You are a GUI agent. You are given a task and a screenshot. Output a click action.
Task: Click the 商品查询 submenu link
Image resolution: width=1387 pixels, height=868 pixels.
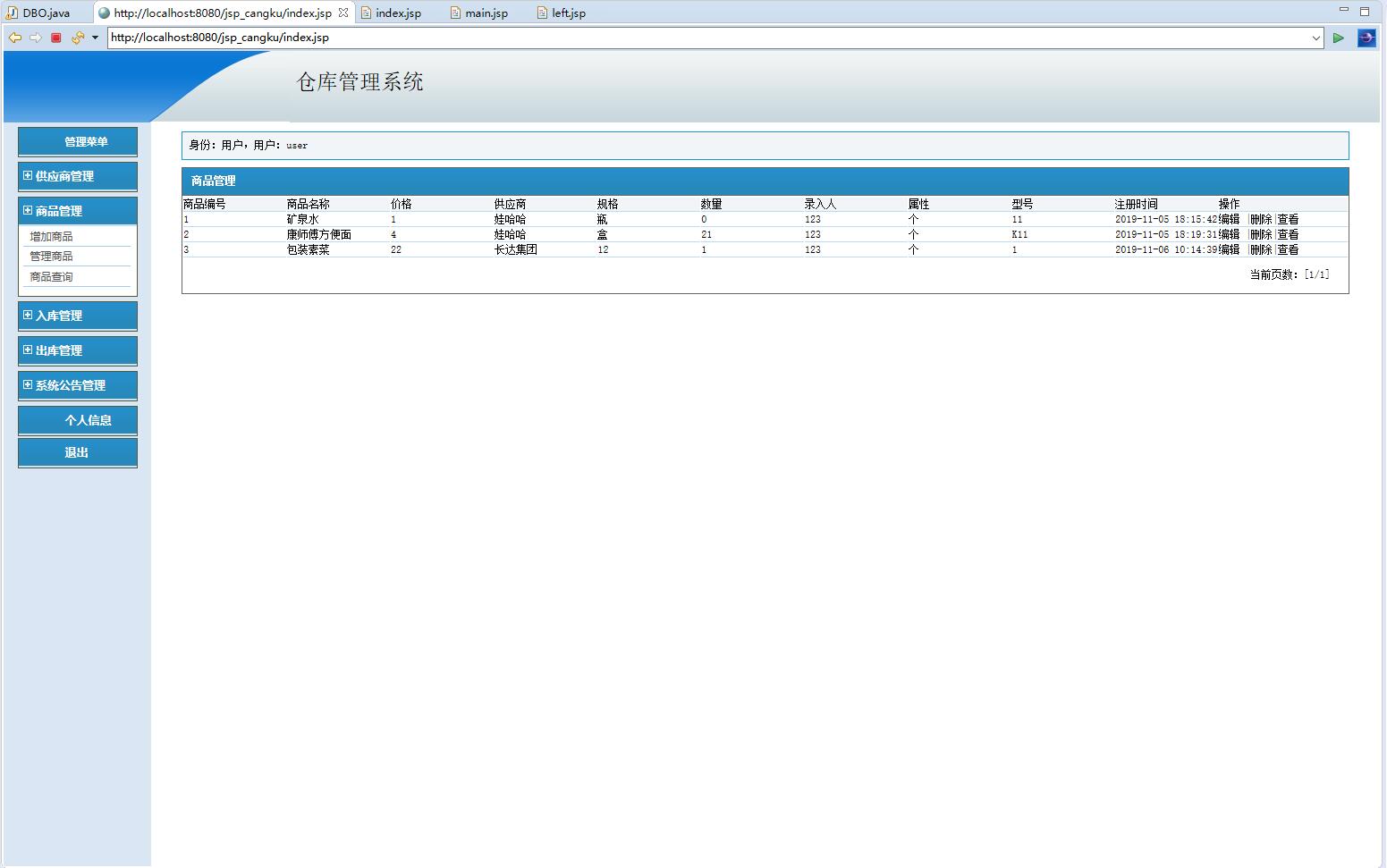click(51, 277)
